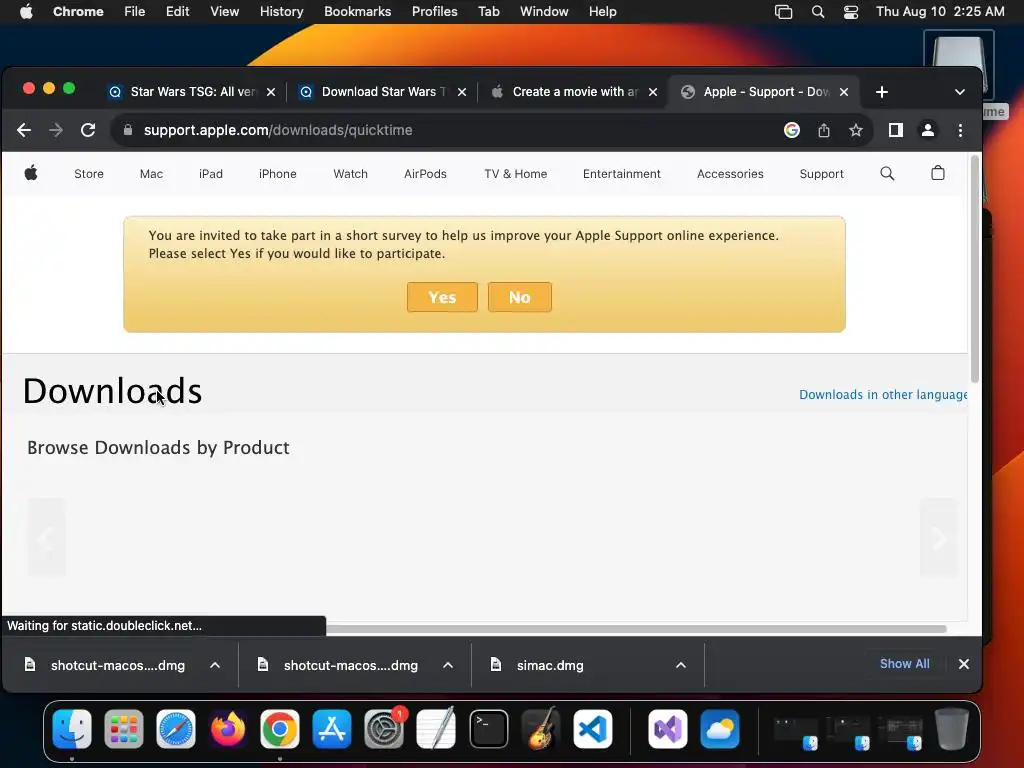View site info via lock icon
The width and height of the screenshot is (1024, 768).
point(128,130)
